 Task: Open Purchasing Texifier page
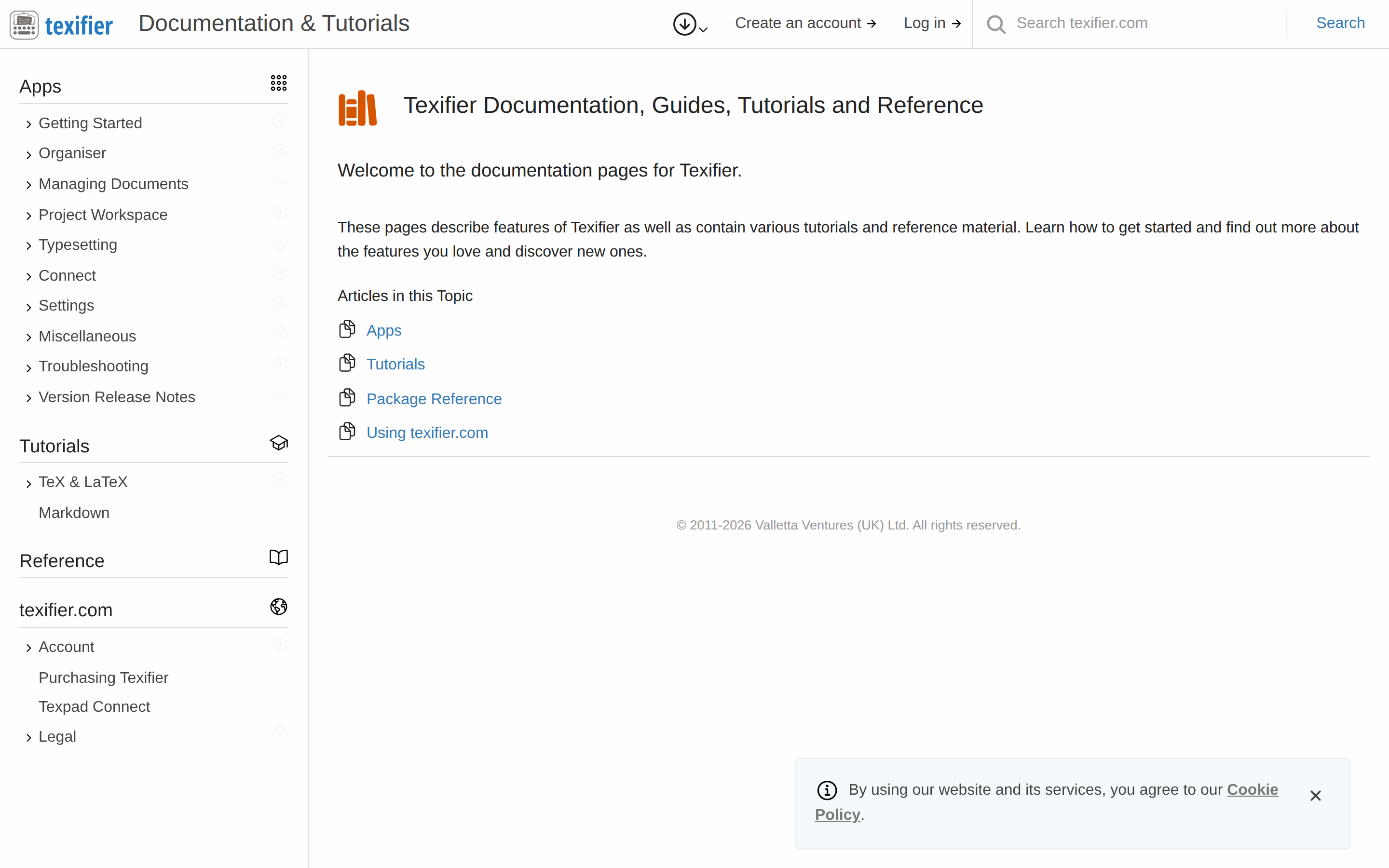(103, 678)
